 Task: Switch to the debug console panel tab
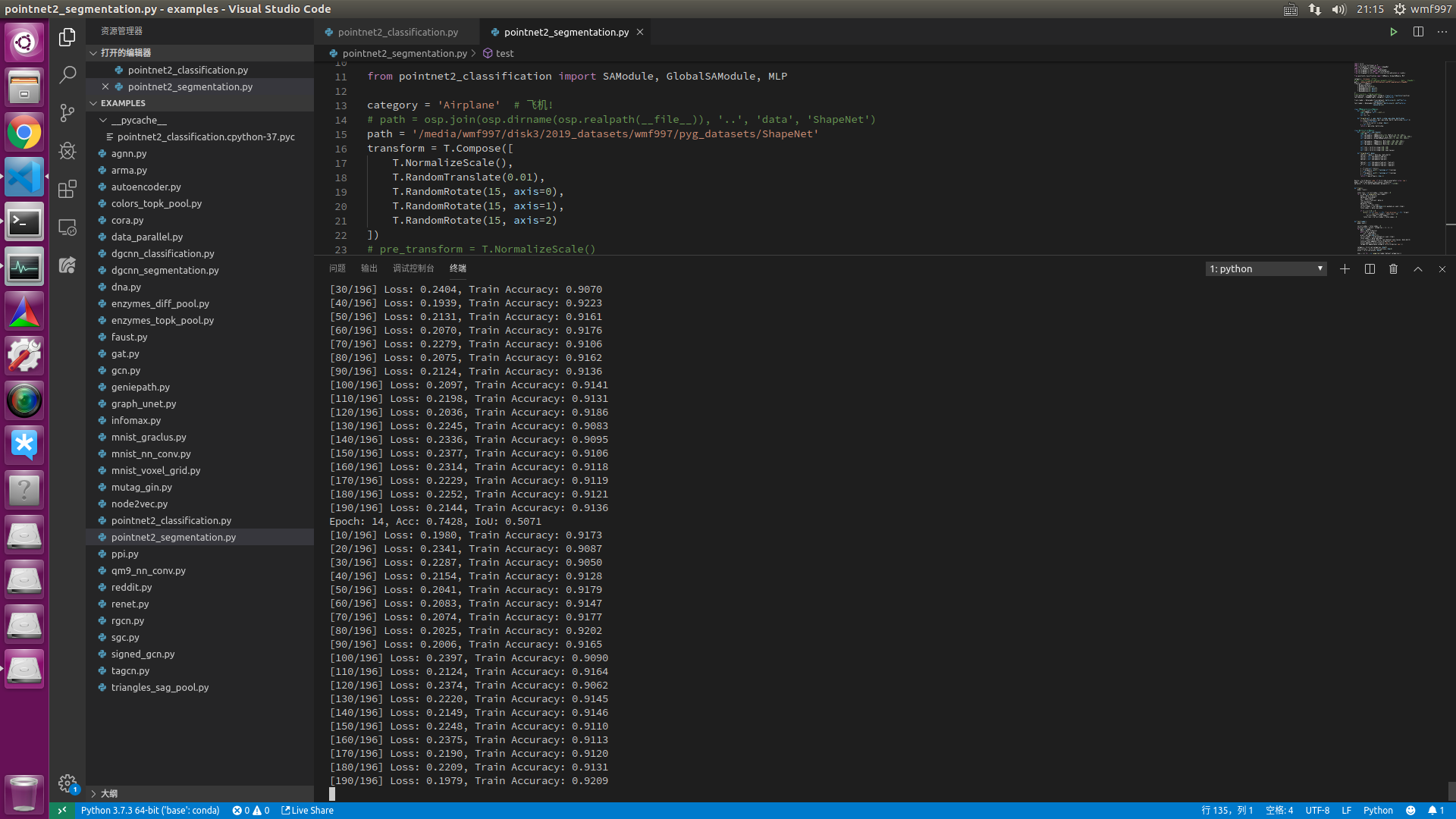tap(413, 268)
